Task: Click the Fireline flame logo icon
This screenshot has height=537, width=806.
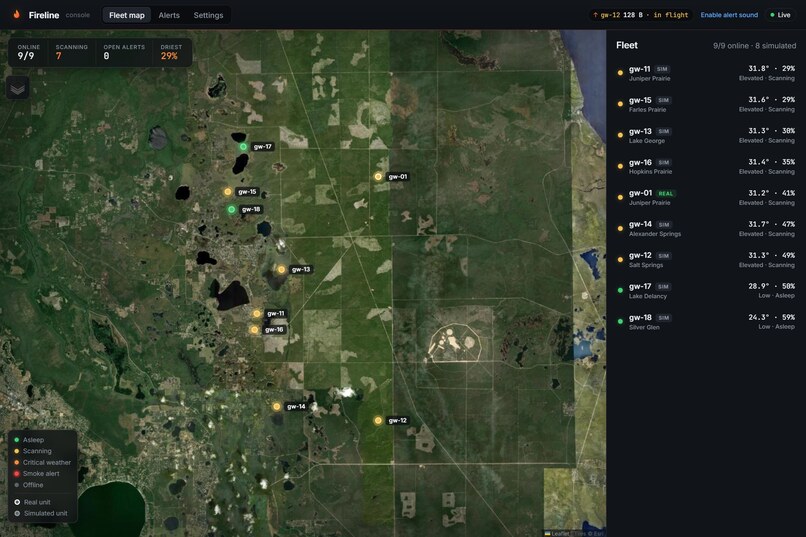Action: pyautogui.click(x=16, y=14)
